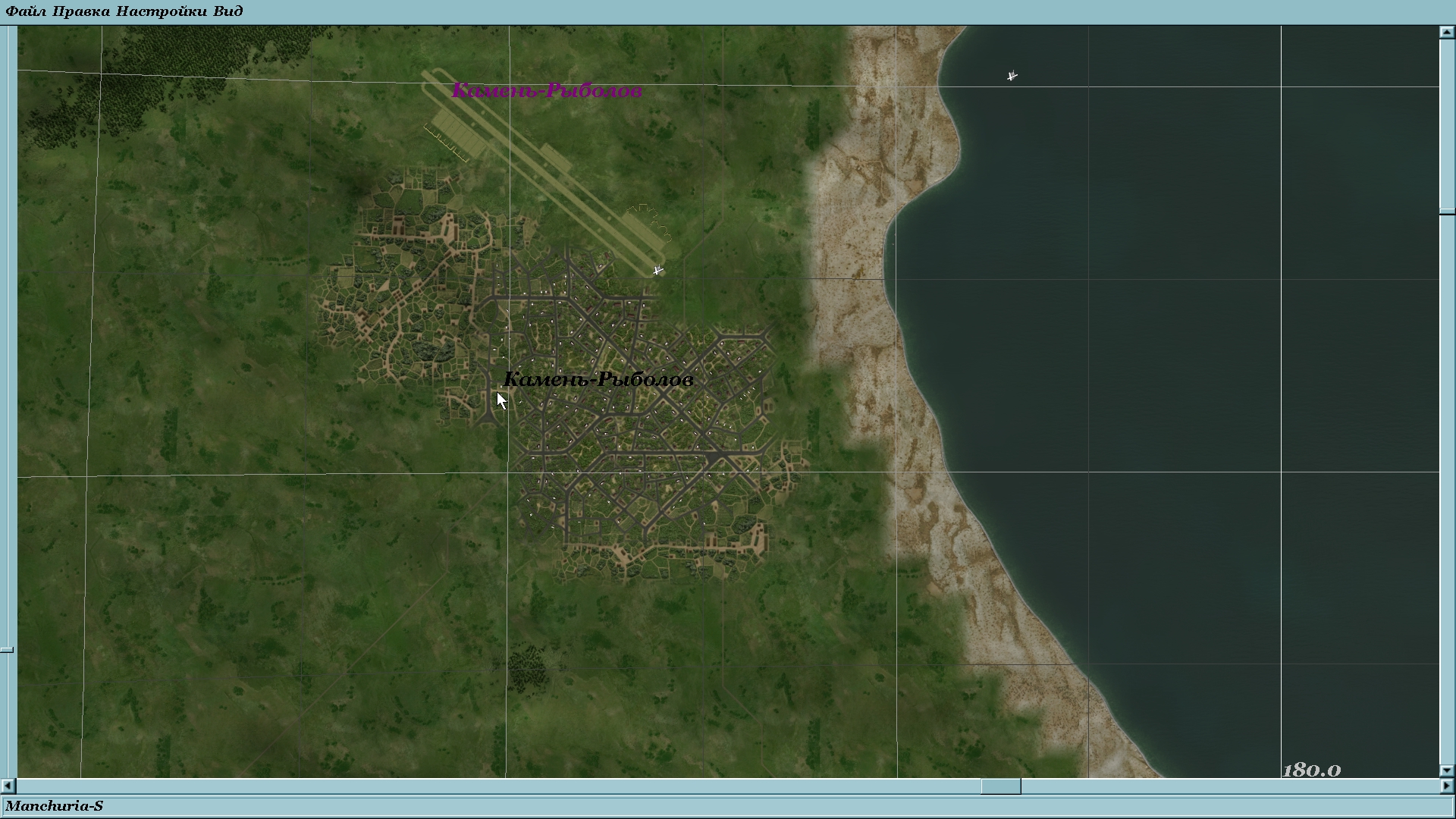
Task: Click the vertical scrollbar up arrow
Action: point(1446,32)
